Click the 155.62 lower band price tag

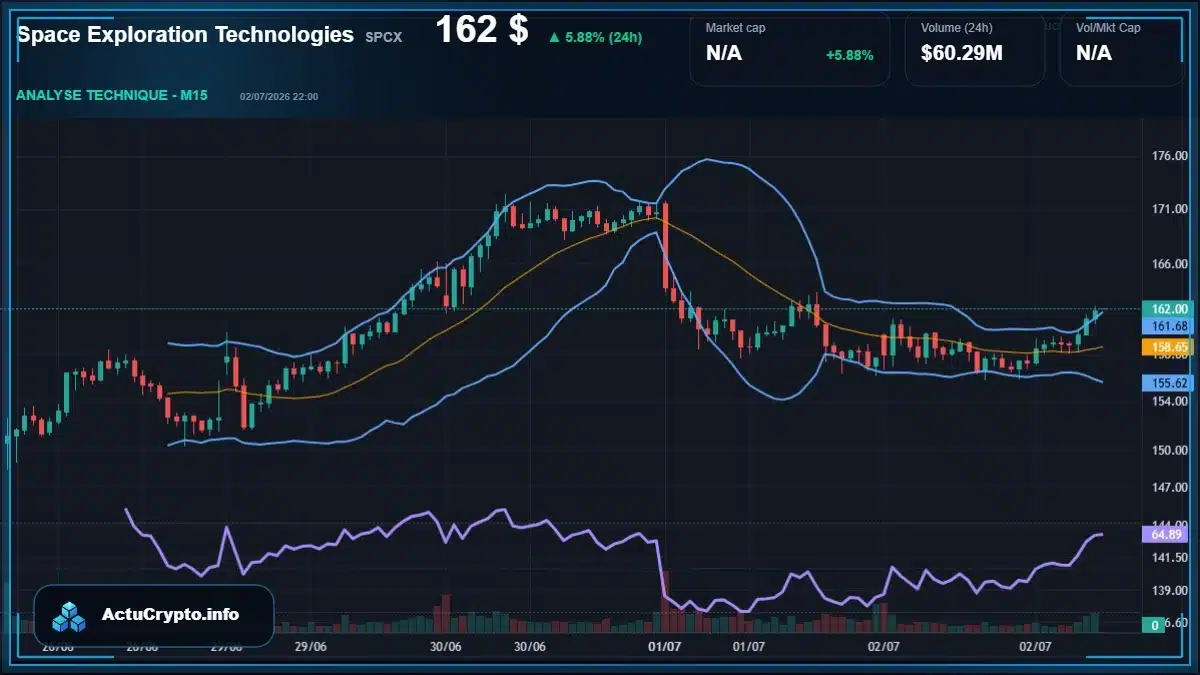click(1168, 383)
